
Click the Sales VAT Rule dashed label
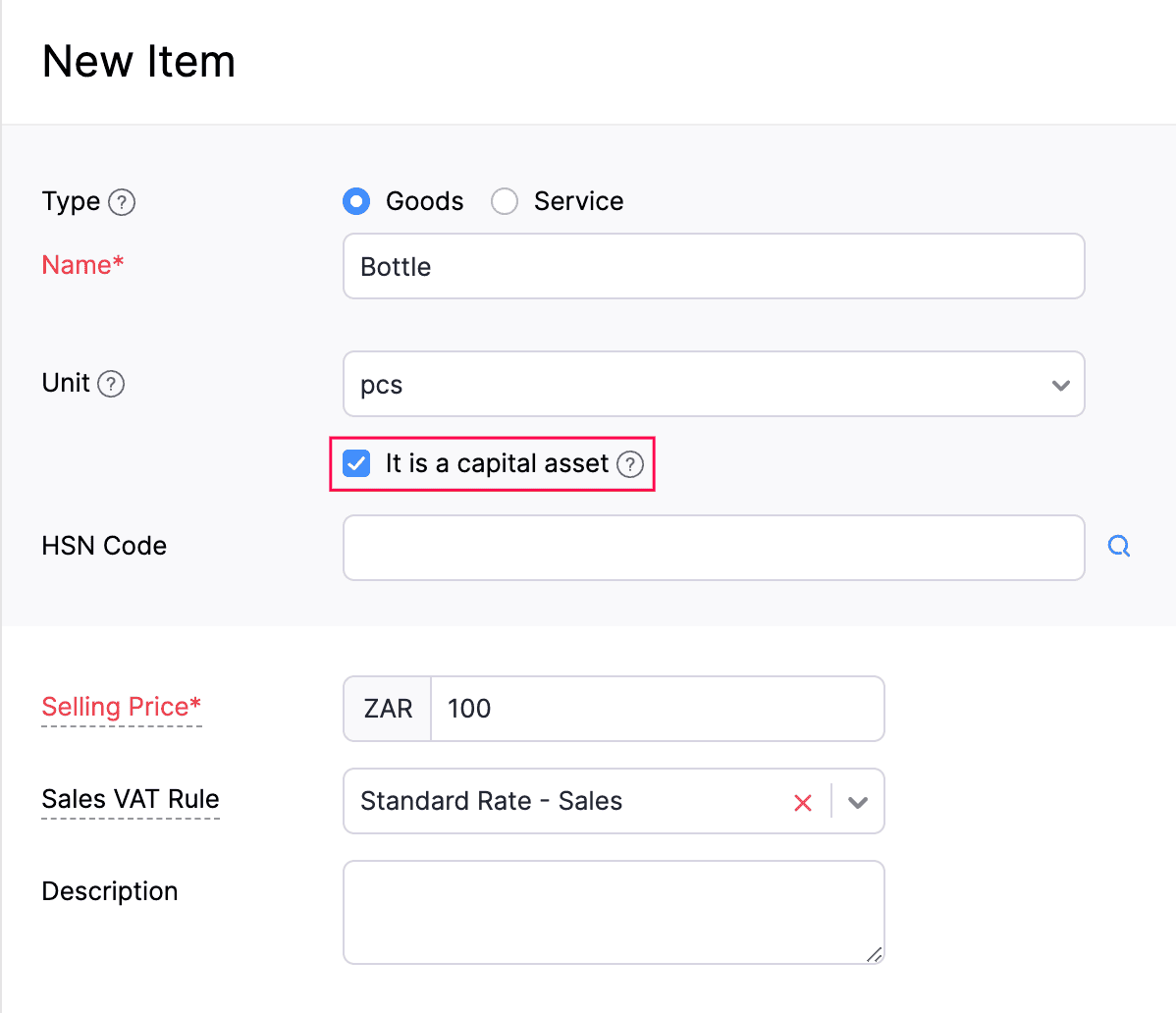tap(130, 799)
